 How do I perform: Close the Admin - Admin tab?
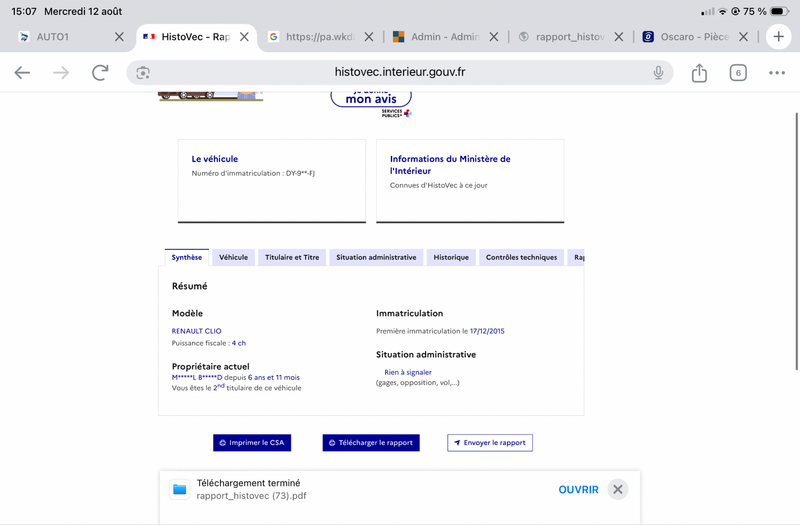click(493, 37)
